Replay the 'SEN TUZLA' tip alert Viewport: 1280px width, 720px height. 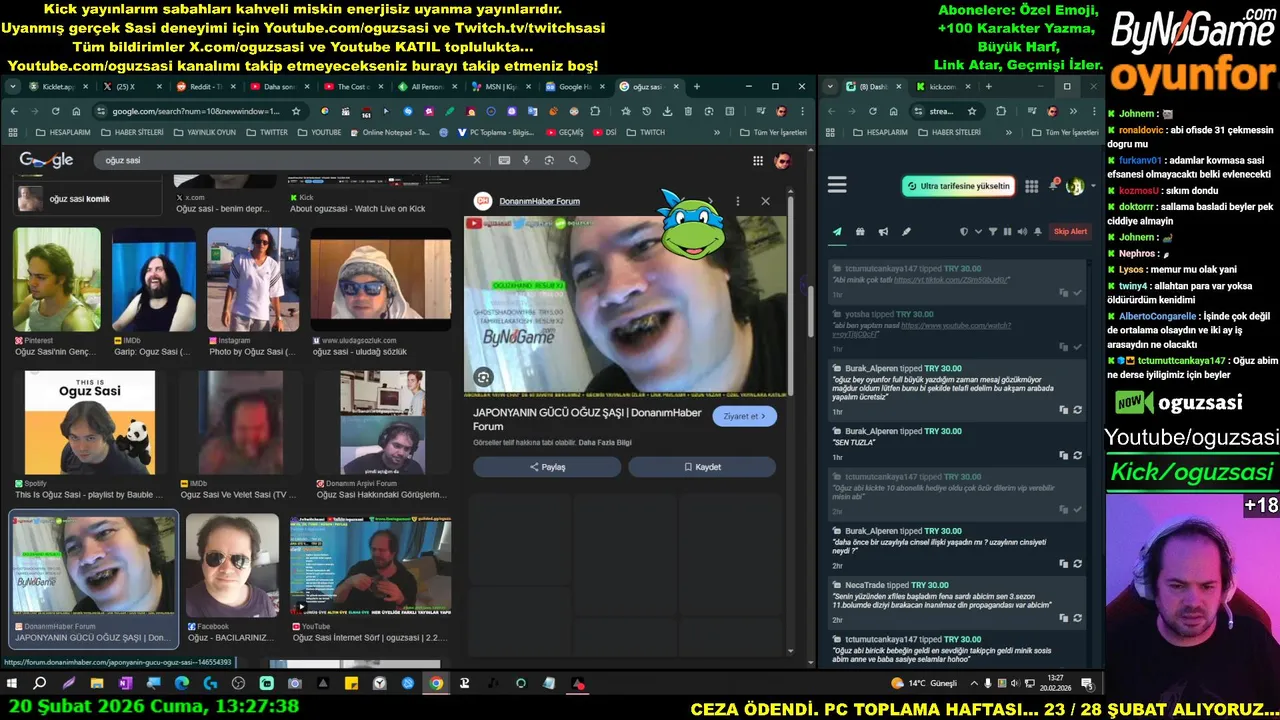1077,456
